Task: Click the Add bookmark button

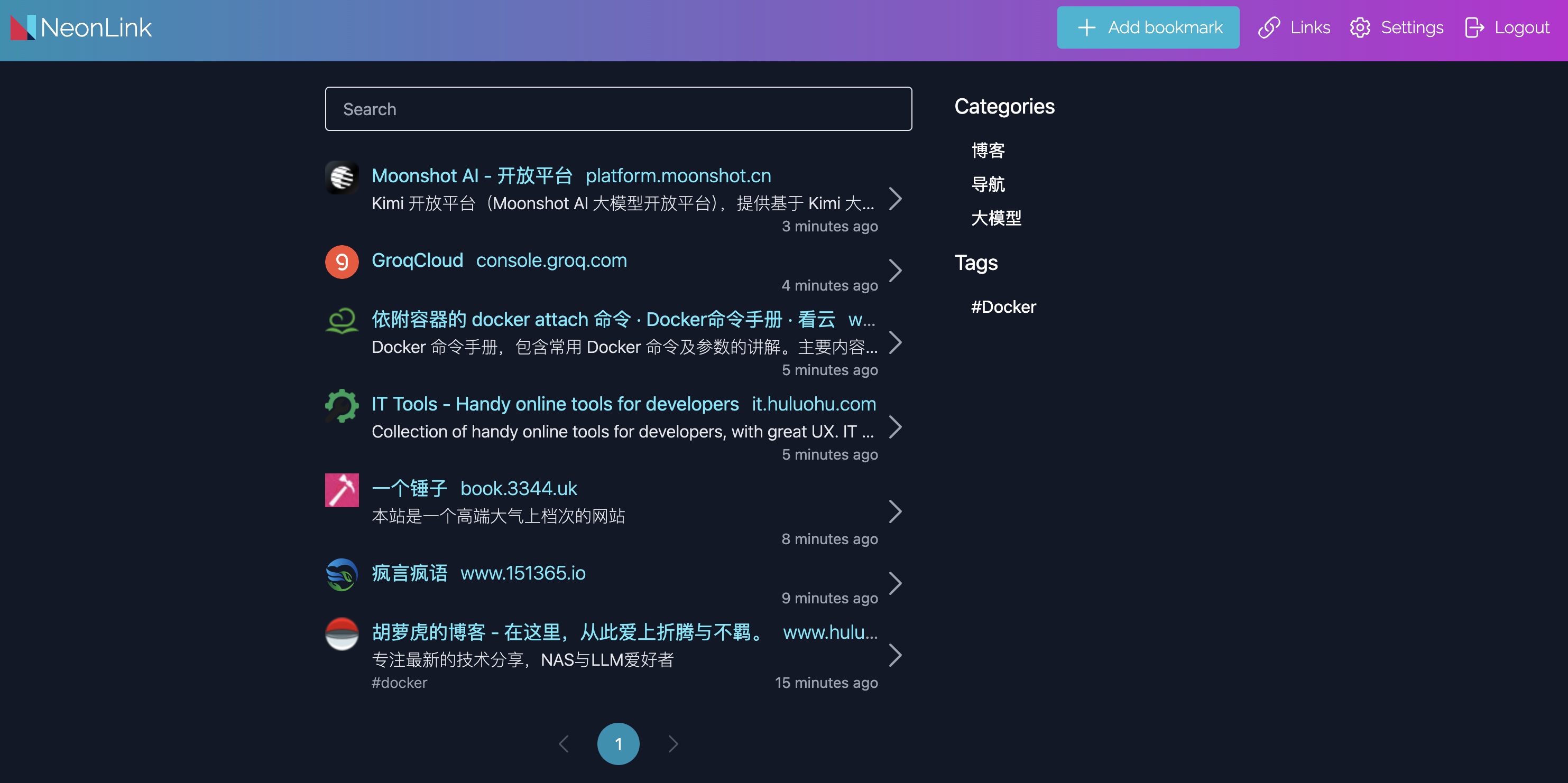Action: coord(1148,27)
